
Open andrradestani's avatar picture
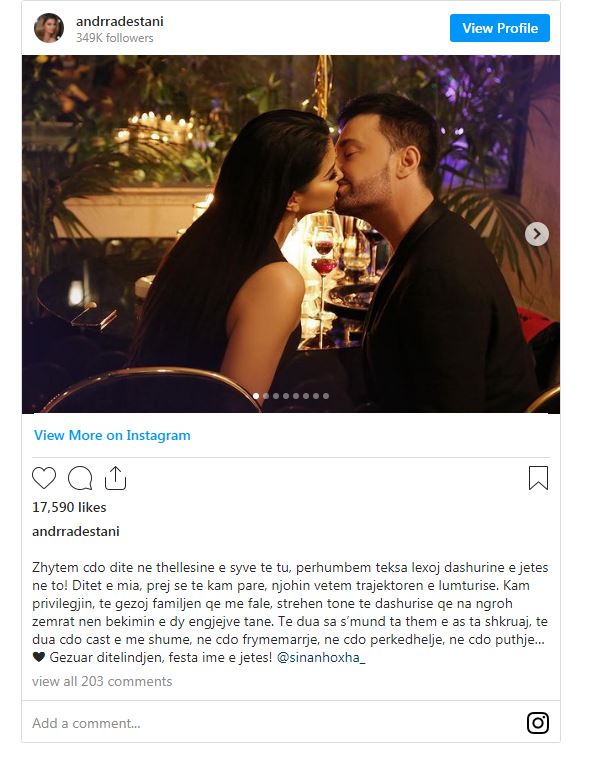[x=49, y=28]
